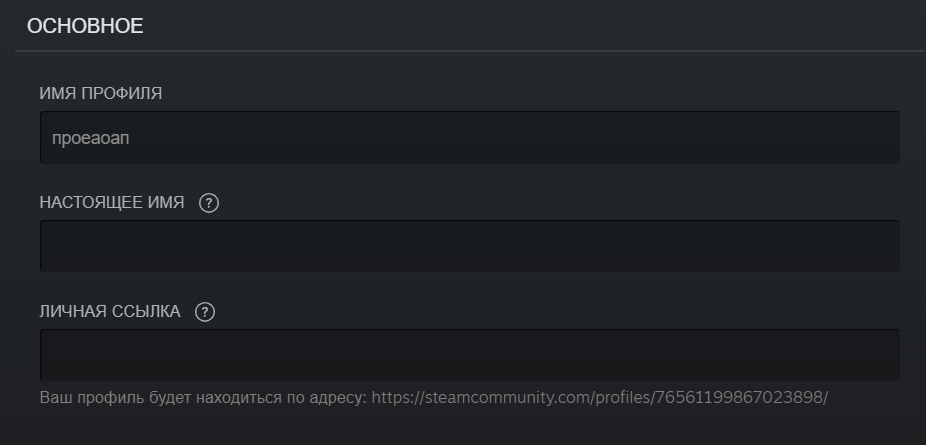Viewport: 926px width, 445px height.
Task: Click the help icon beside НАСТОЯЩЕЕ ИМЯ
Action: point(209,203)
